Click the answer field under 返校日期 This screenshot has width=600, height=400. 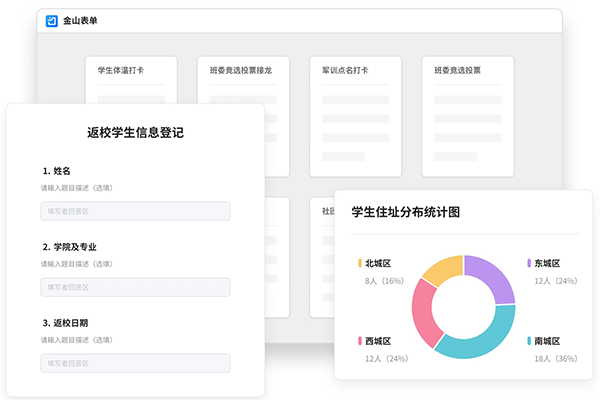click(135, 363)
